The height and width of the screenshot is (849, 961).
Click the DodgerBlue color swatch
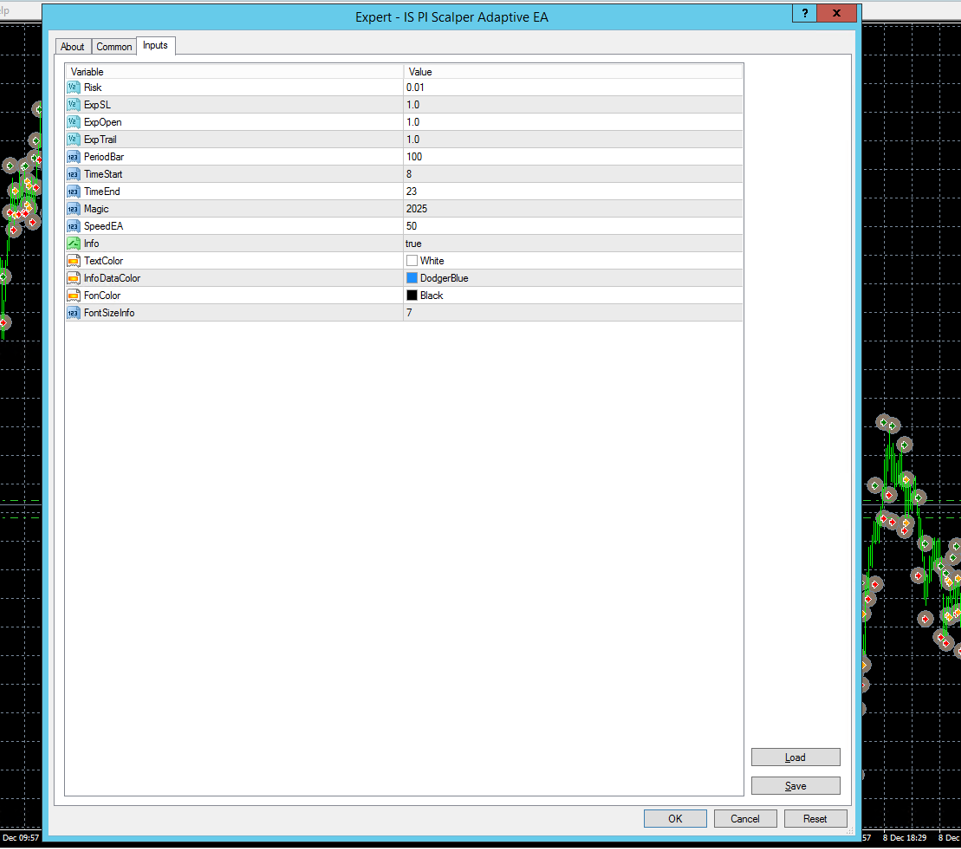412,278
